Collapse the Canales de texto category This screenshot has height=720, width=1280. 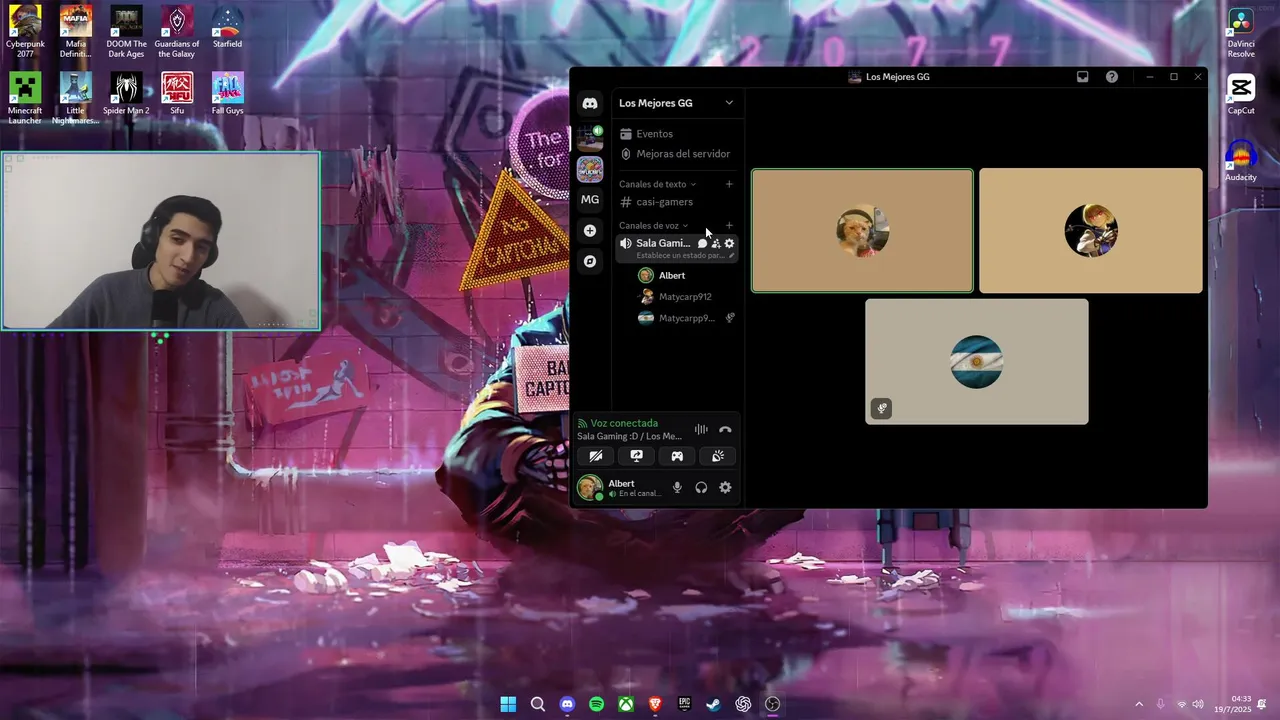tap(657, 184)
